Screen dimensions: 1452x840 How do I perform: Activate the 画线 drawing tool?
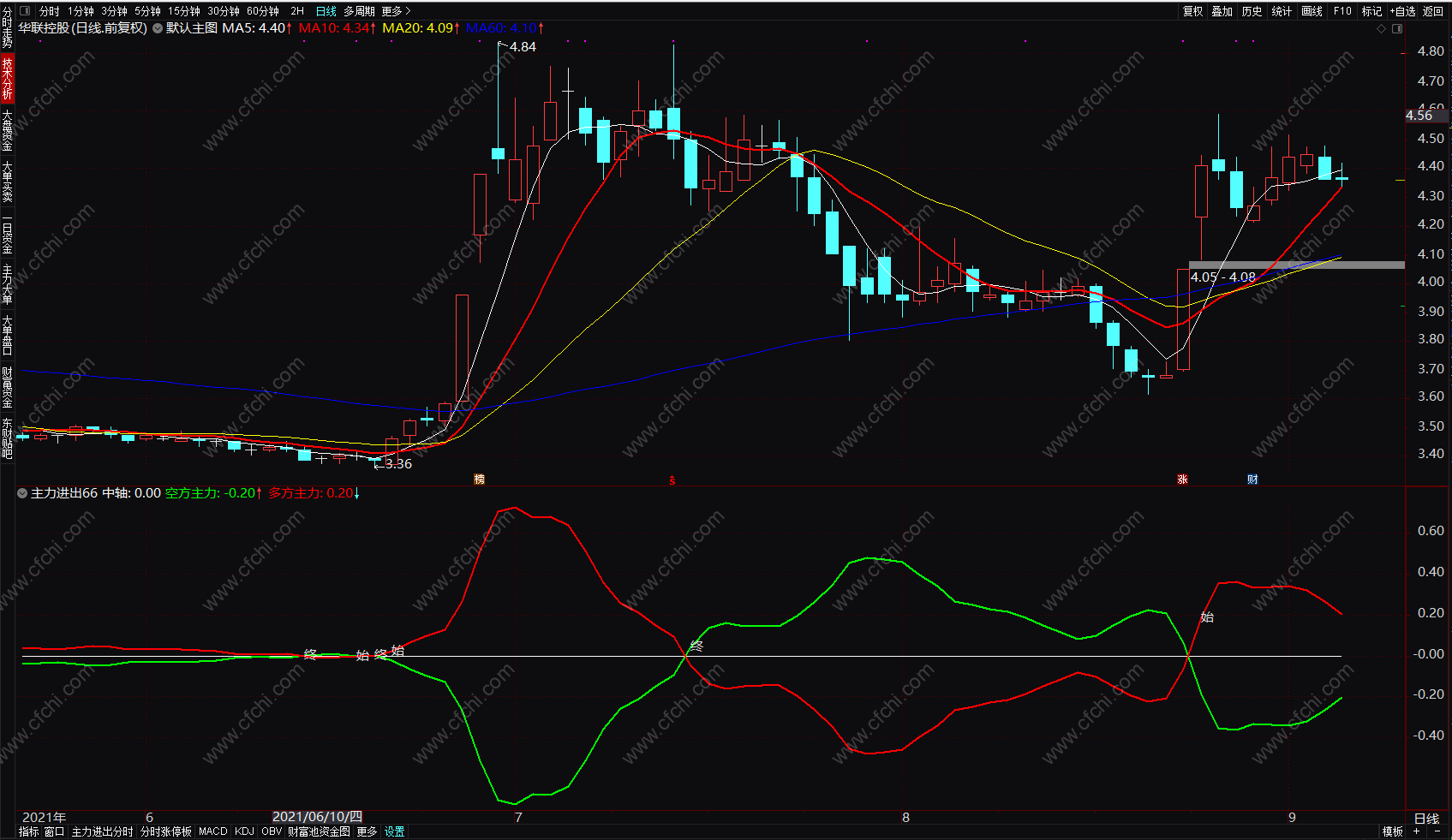tap(1312, 11)
